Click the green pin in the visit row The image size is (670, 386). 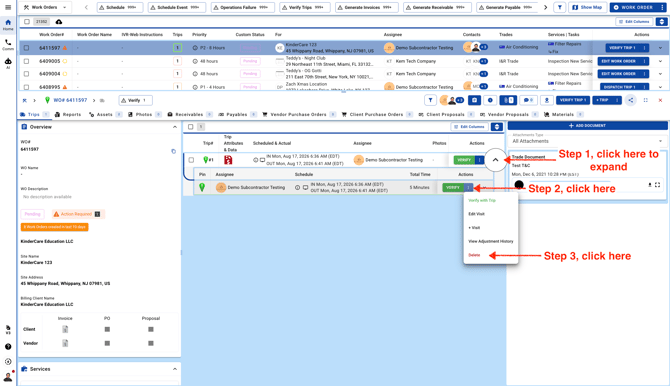(202, 187)
